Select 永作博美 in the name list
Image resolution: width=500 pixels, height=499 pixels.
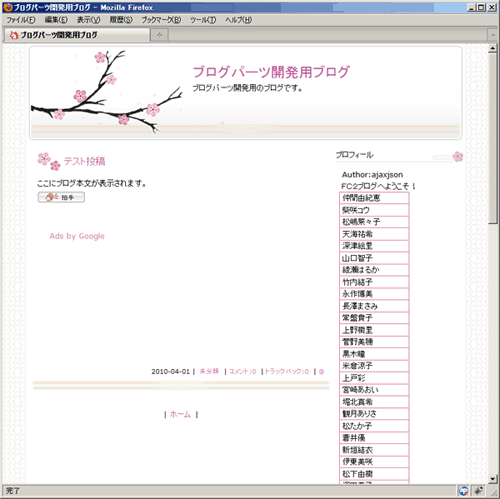click(x=374, y=294)
